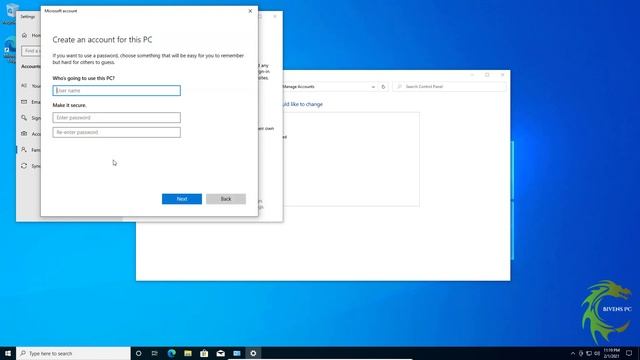Click the refresh icon in Control Panel
The width and height of the screenshot is (640, 360).
click(x=383, y=87)
